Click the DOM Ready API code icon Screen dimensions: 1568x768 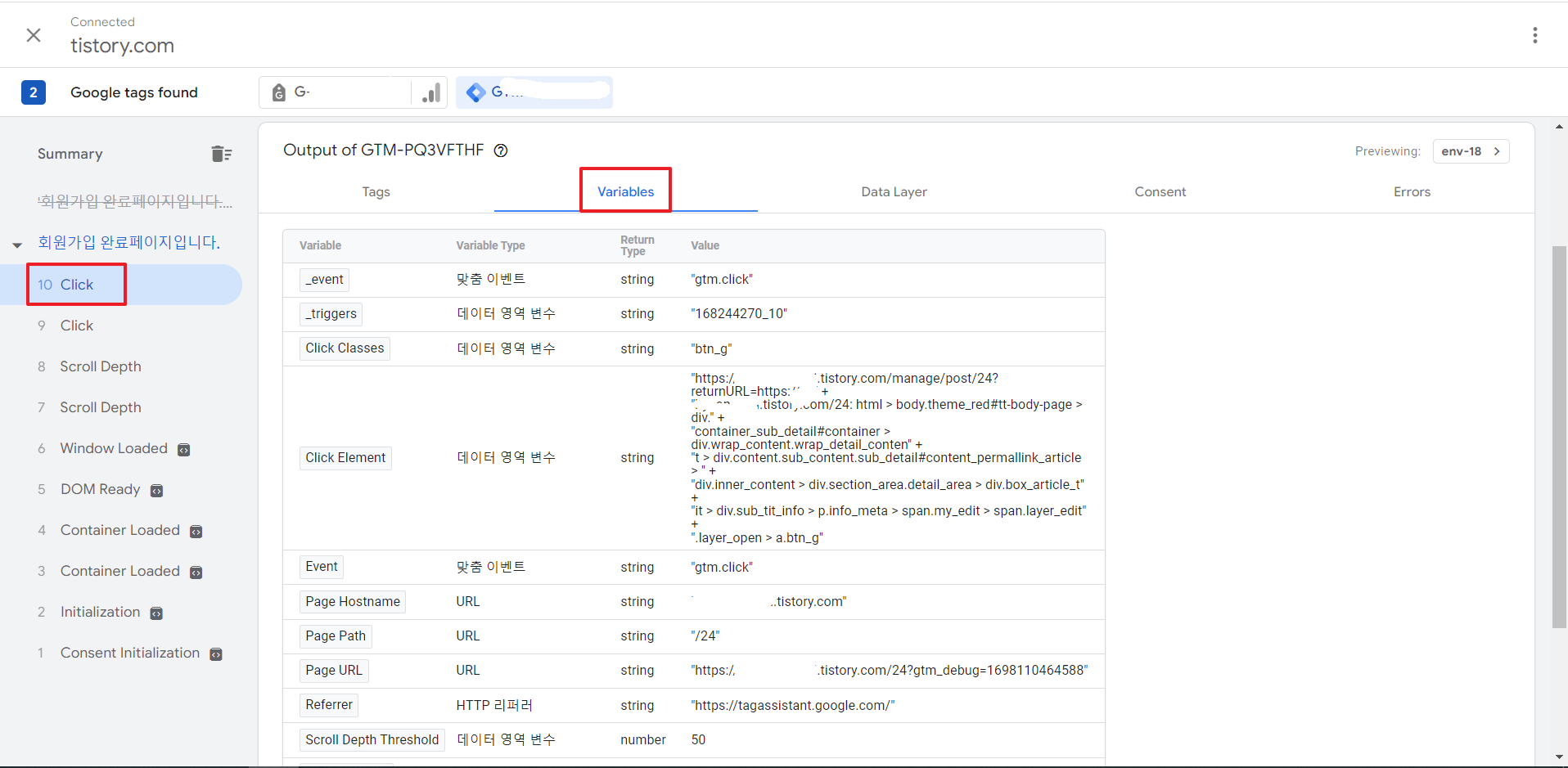[x=157, y=491]
